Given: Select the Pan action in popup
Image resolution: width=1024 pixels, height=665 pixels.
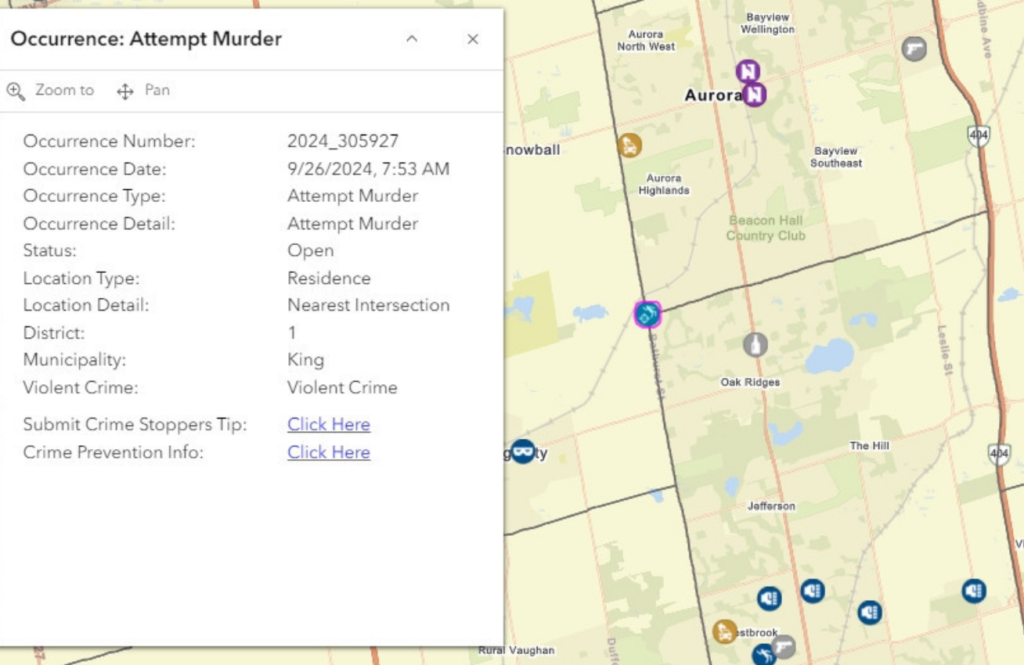Looking at the screenshot, I should 144,91.
